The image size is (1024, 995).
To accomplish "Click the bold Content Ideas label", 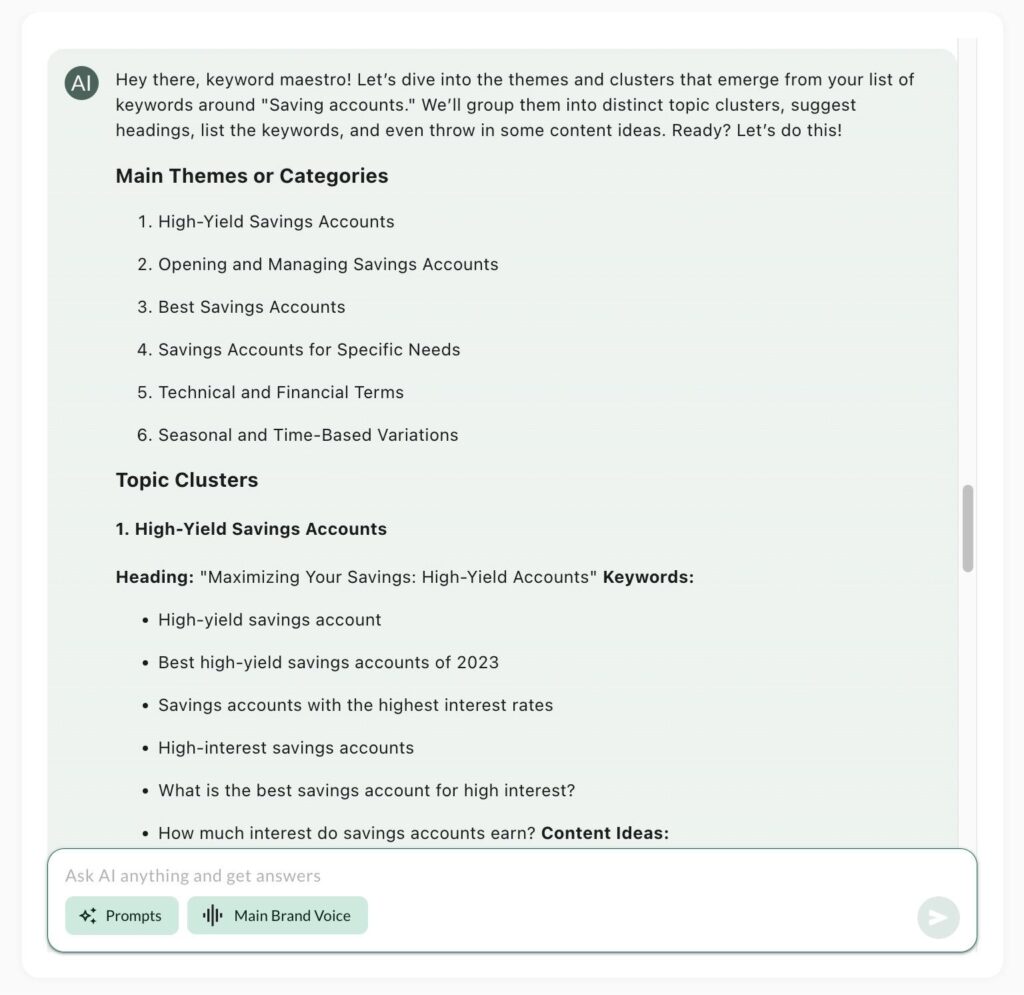I will pyautogui.click(x=605, y=833).
